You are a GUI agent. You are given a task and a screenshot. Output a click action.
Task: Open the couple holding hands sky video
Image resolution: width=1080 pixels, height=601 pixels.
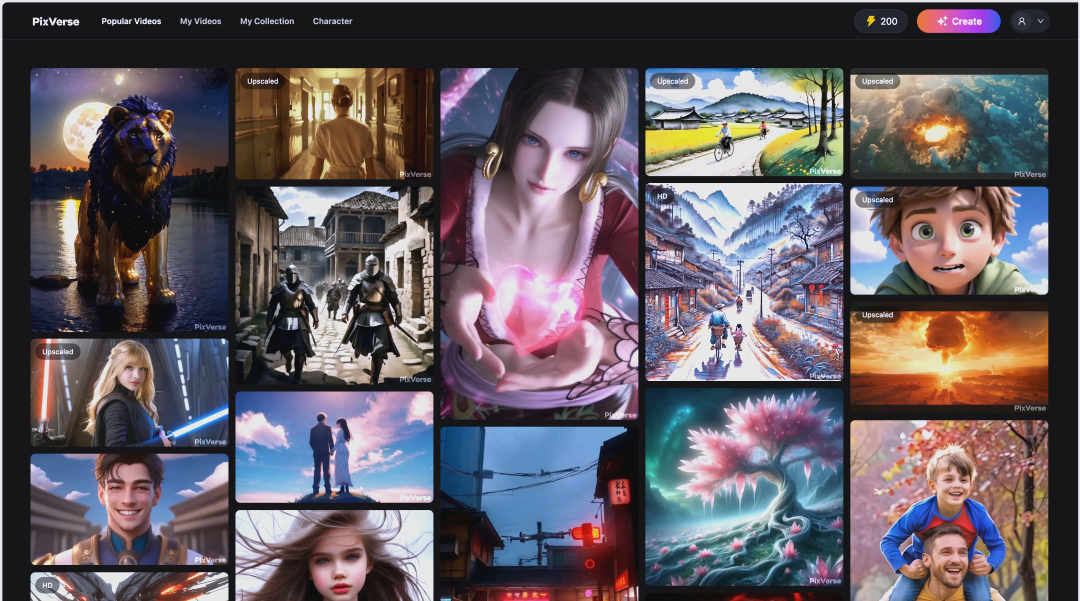334,447
